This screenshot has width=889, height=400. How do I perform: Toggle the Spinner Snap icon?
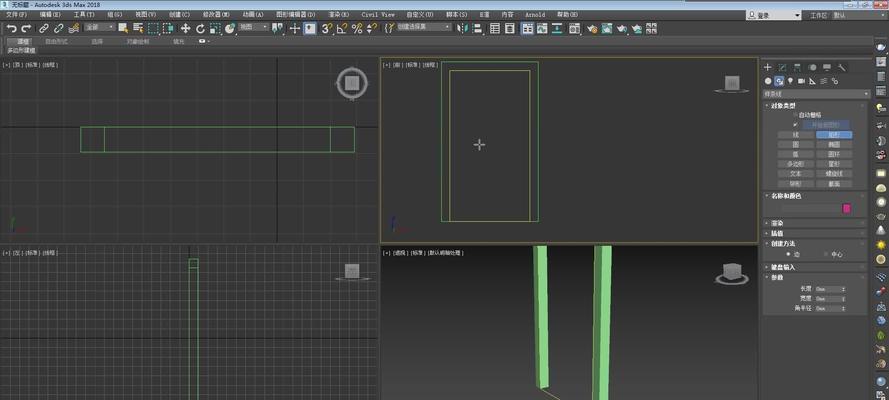[x=371, y=28]
